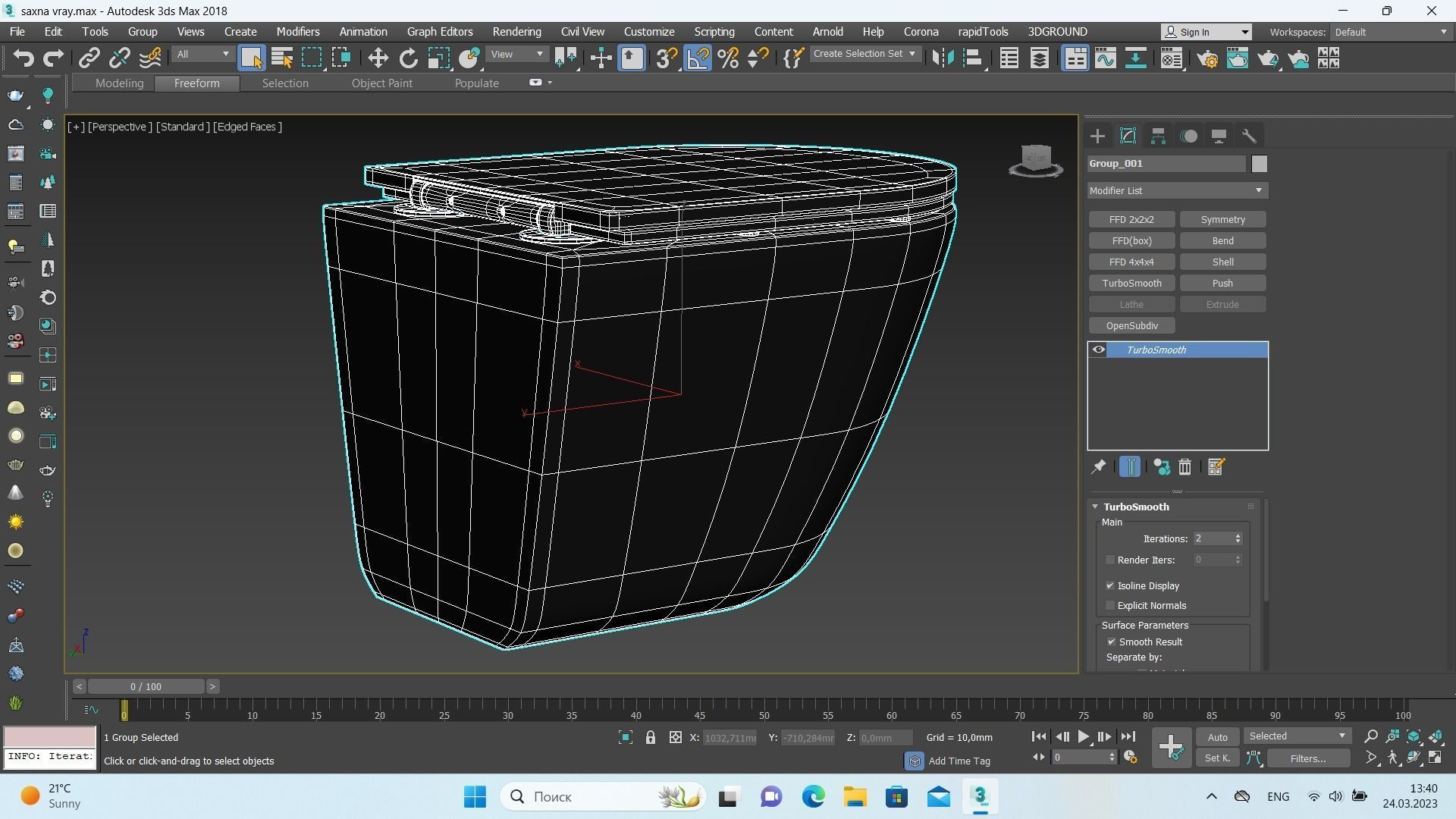The width and height of the screenshot is (1456, 819).
Task: Apply the Shell modifier button
Action: 1222,262
